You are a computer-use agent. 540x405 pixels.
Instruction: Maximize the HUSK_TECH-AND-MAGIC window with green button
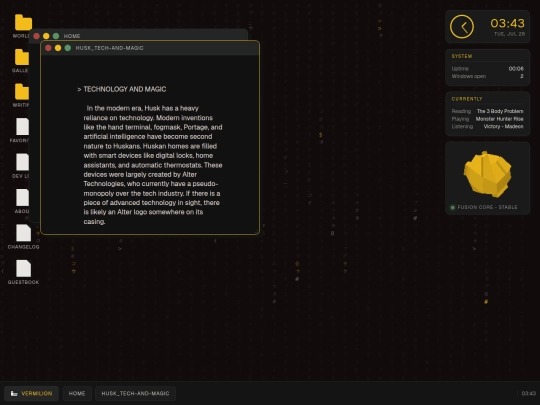click(68, 48)
